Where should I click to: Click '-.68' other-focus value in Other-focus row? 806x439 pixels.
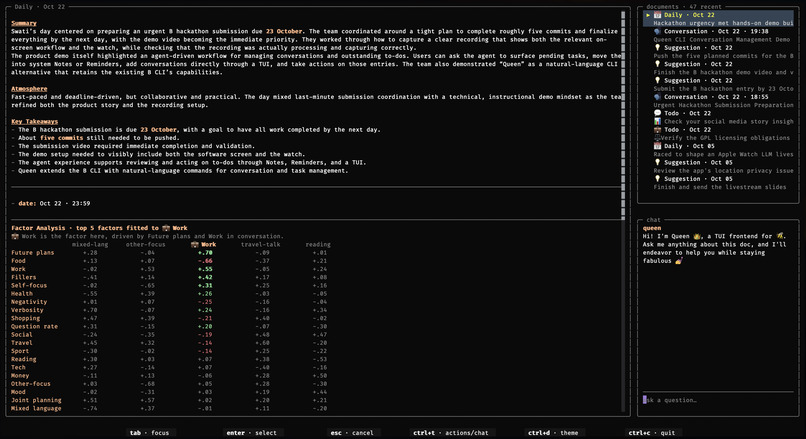(x=148, y=384)
